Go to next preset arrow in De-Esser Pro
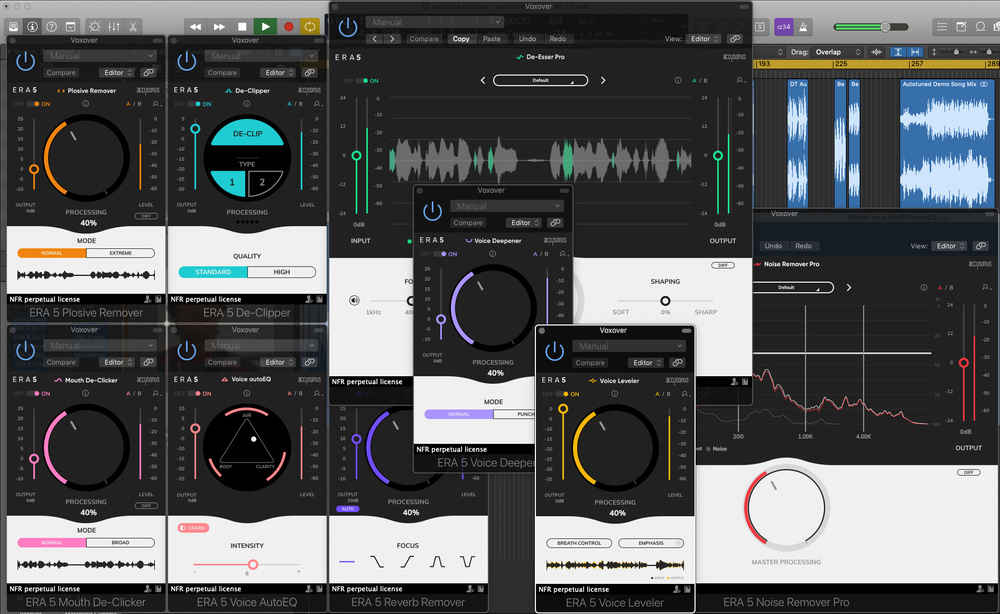The height and width of the screenshot is (614, 1000). click(603, 80)
